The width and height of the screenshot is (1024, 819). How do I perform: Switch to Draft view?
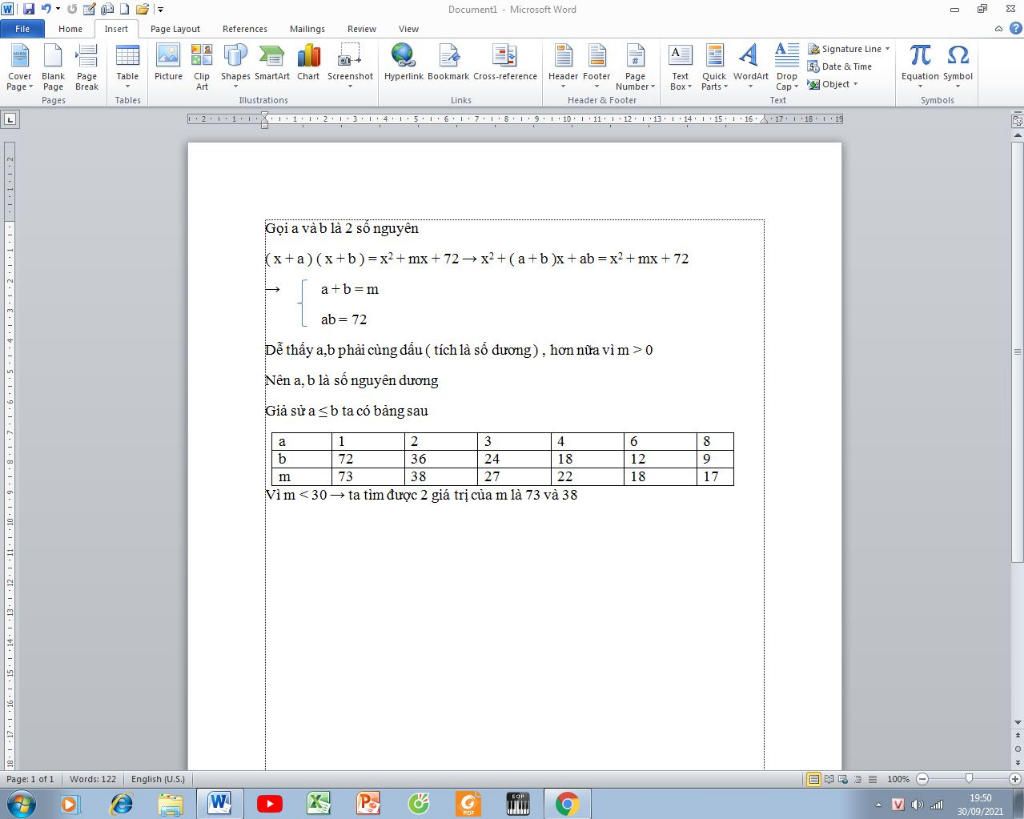pos(872,779)
